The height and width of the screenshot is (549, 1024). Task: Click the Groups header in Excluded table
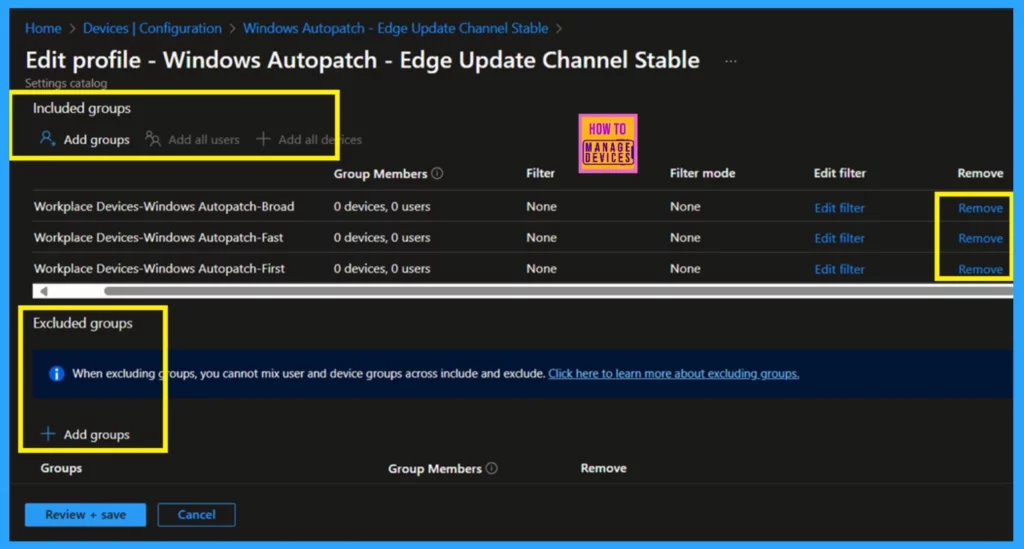[61, 468]
